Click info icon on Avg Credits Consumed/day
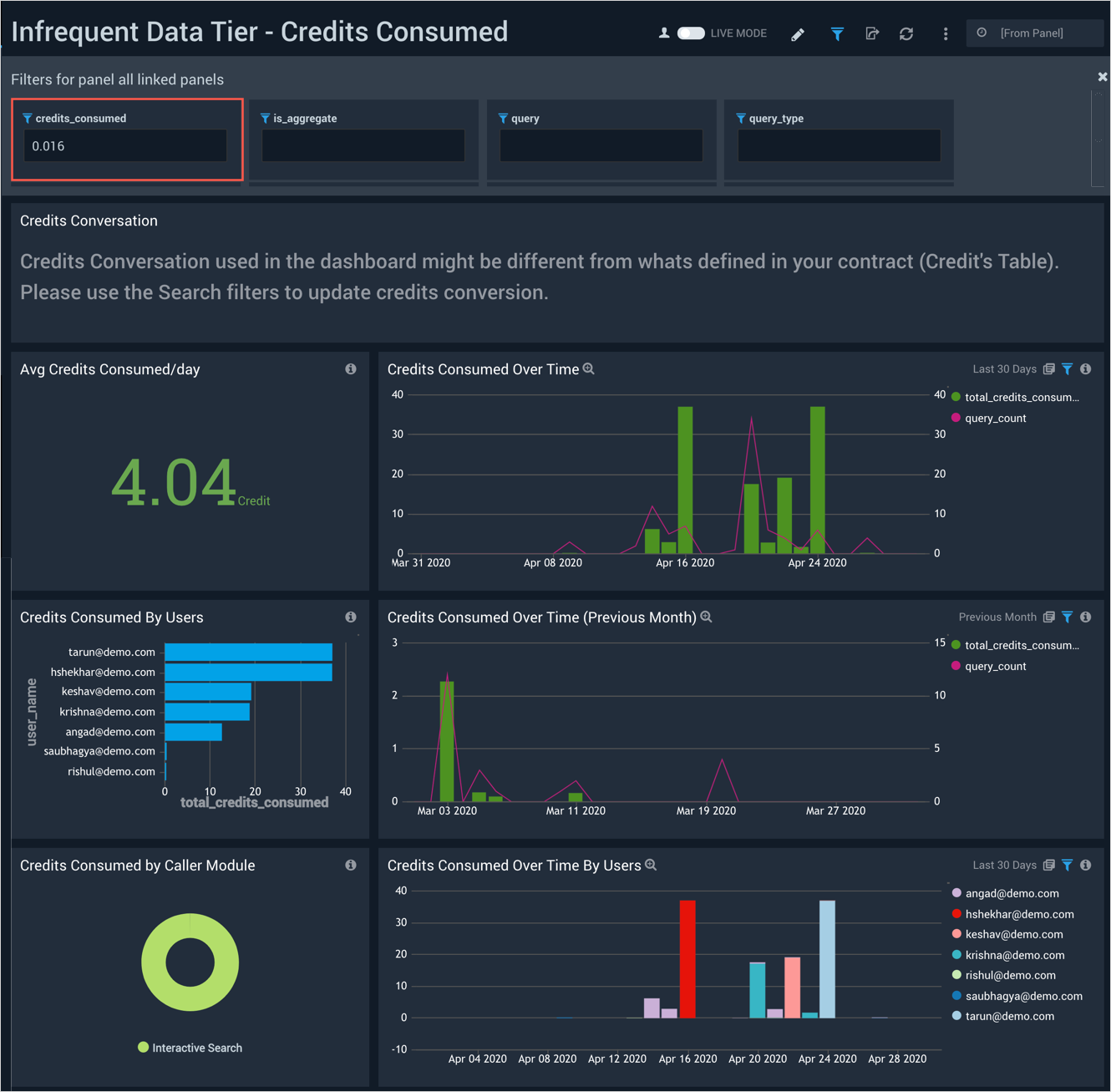 tap(351, 369)
